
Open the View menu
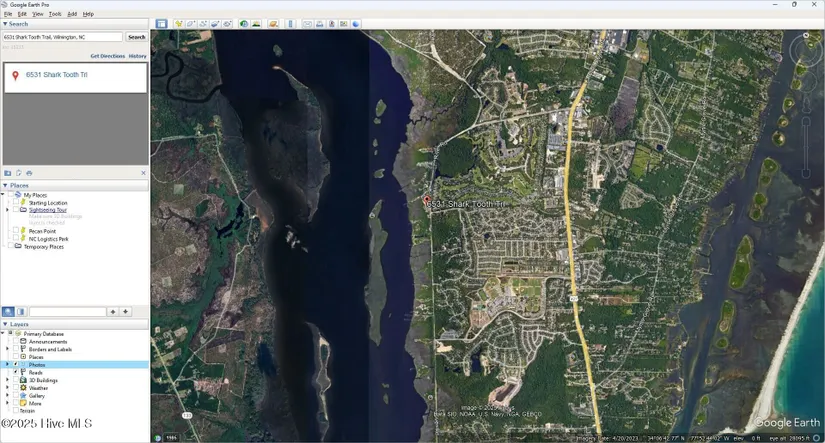click(38, 14)
